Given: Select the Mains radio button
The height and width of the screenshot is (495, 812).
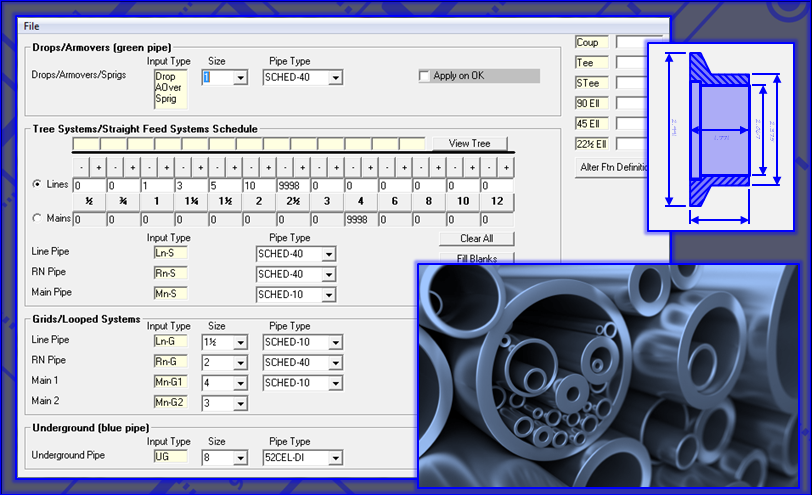Looking at the screenshot, I should (37, 218).
